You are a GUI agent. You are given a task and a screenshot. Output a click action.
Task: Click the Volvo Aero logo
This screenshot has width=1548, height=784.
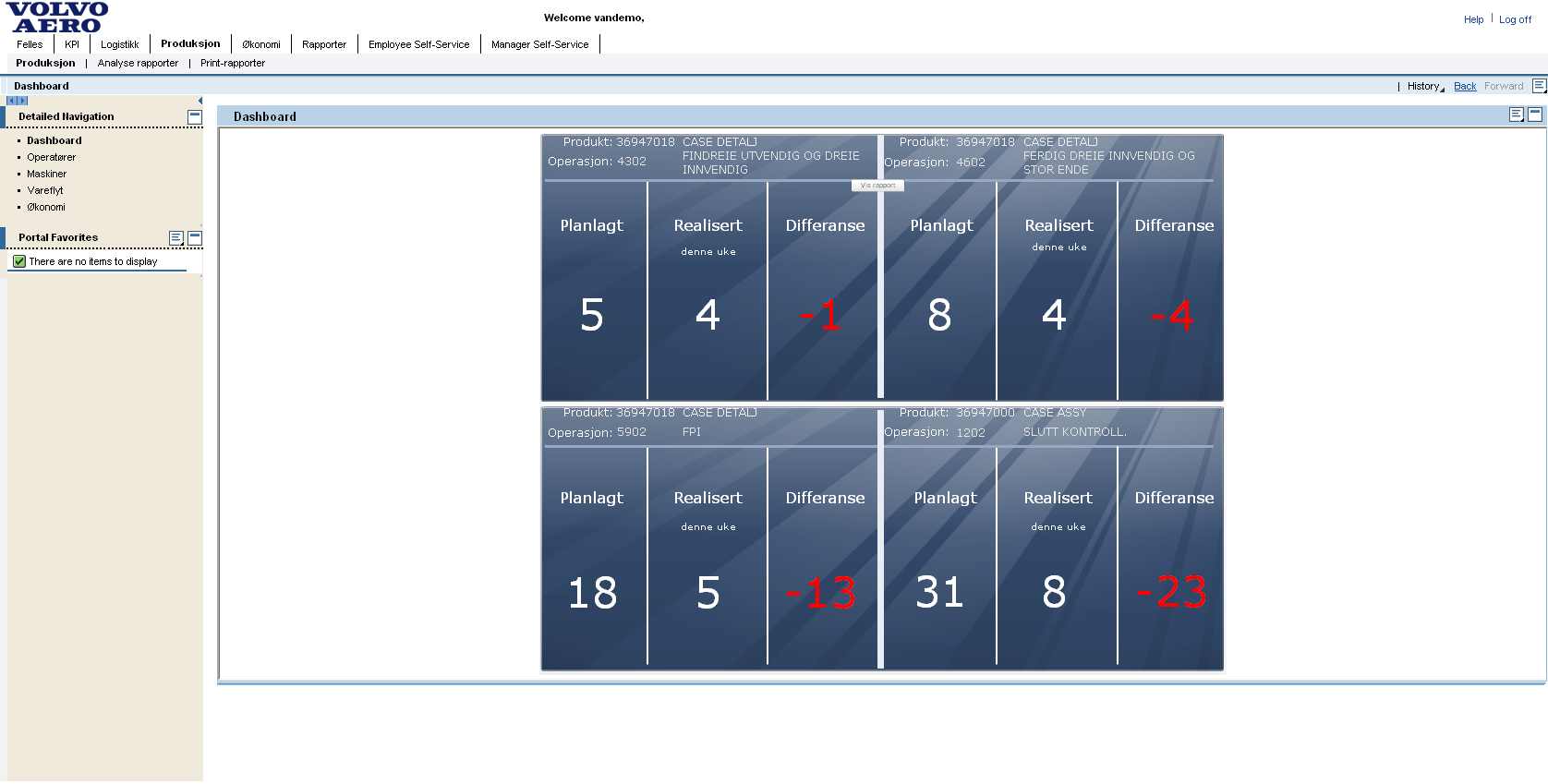(57, 18)
